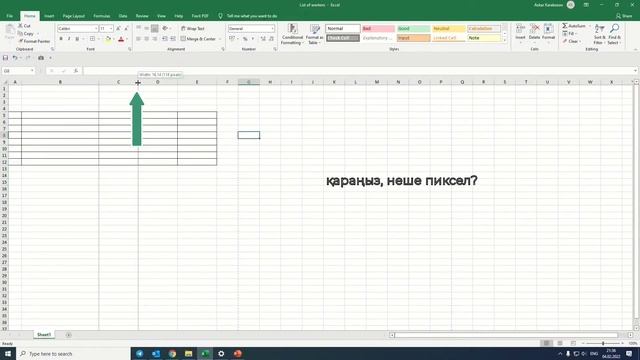The width and height of the screenshot is (640, 360).
Task: Apply the Note cell style
Action: [x=484, y=38]
